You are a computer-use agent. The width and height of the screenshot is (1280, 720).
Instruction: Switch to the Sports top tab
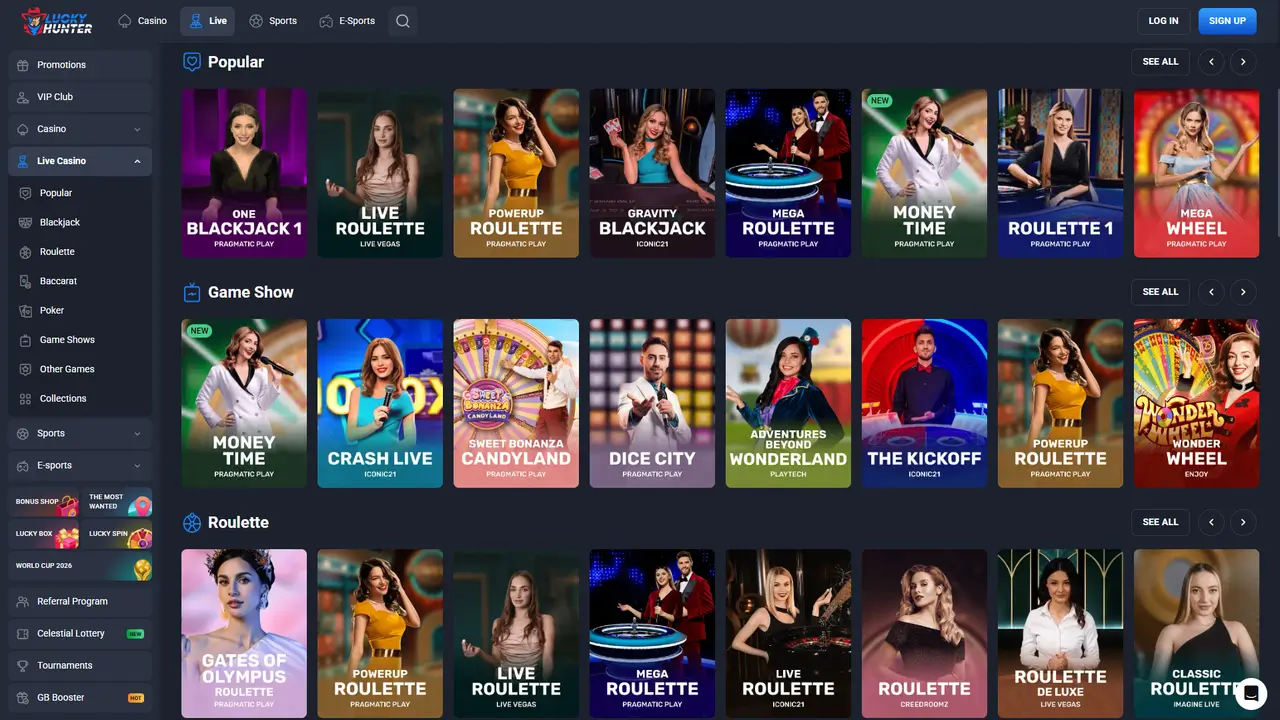273,21
